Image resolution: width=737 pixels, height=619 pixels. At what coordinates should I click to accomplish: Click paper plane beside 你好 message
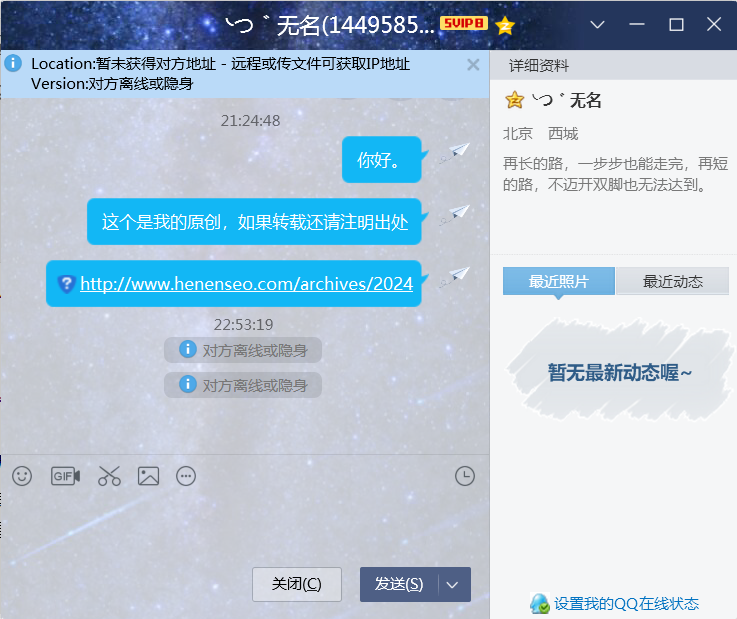455,152
